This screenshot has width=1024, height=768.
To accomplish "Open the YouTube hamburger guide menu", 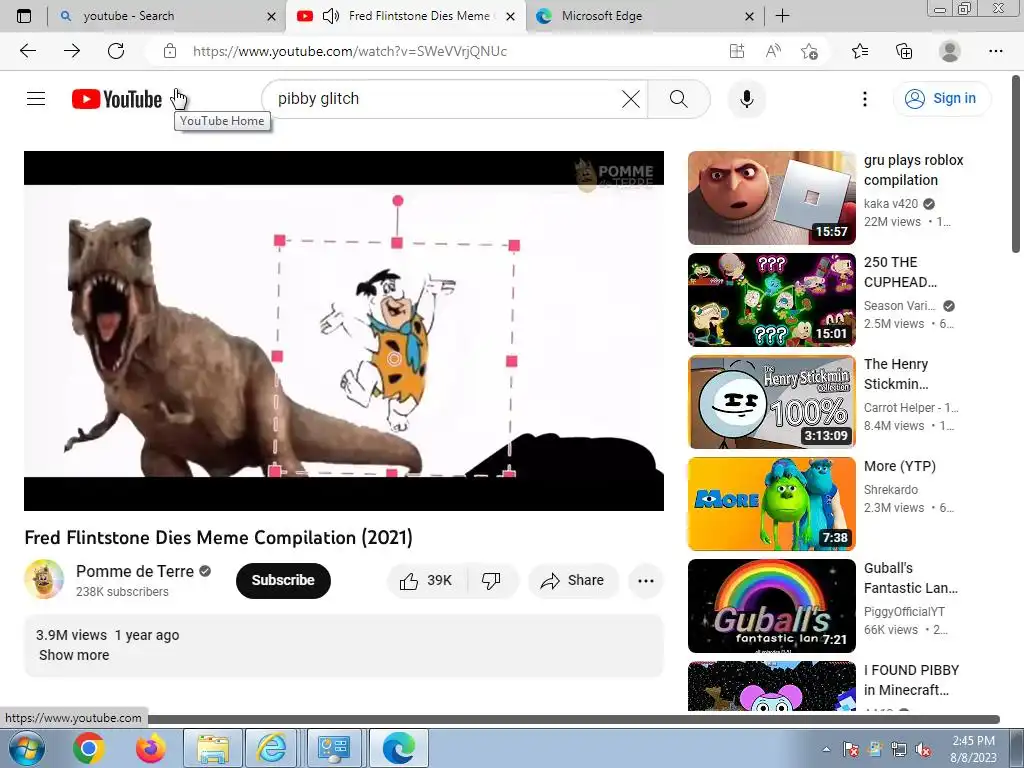I will click(36, 99).
